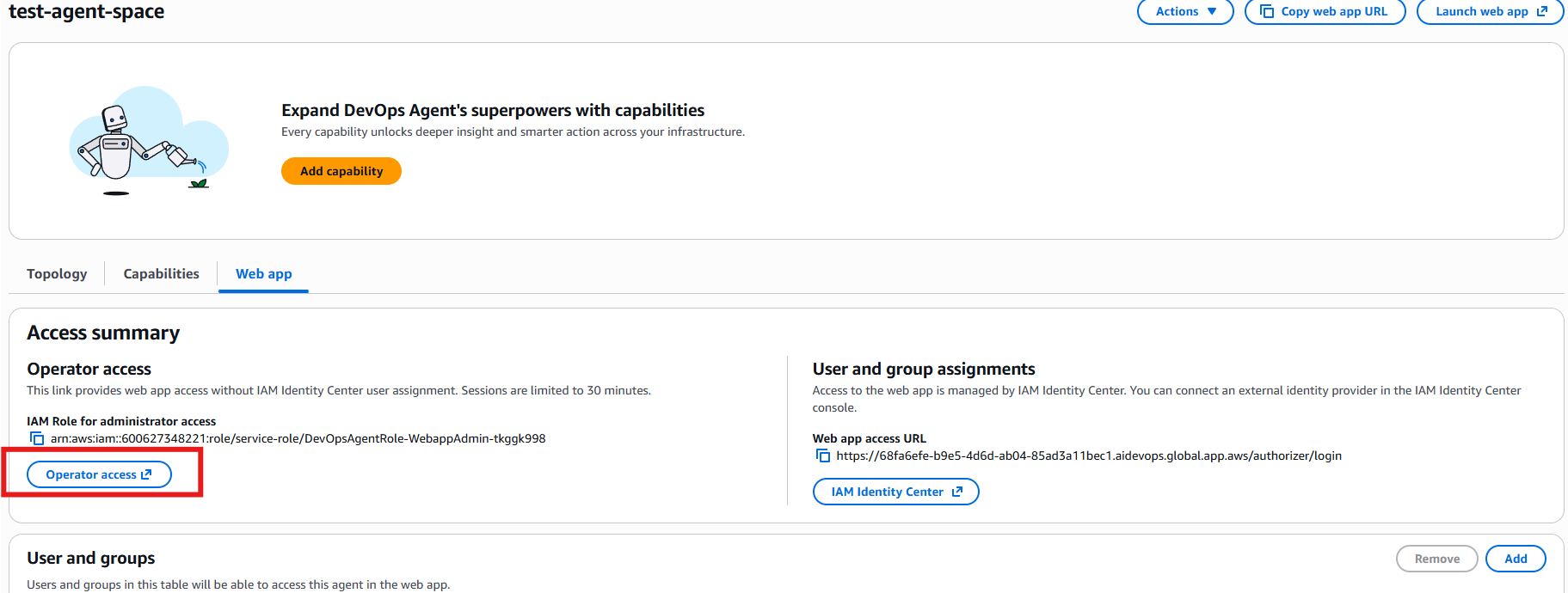Click the web app access URL text

click(x=1088, y=455)
